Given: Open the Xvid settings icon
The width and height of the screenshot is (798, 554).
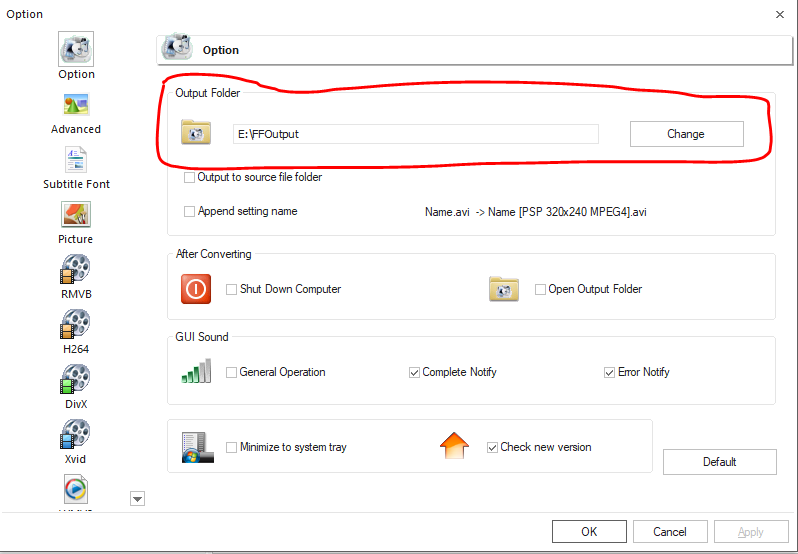Looking at the screenshot, I should tap(76, 435).
